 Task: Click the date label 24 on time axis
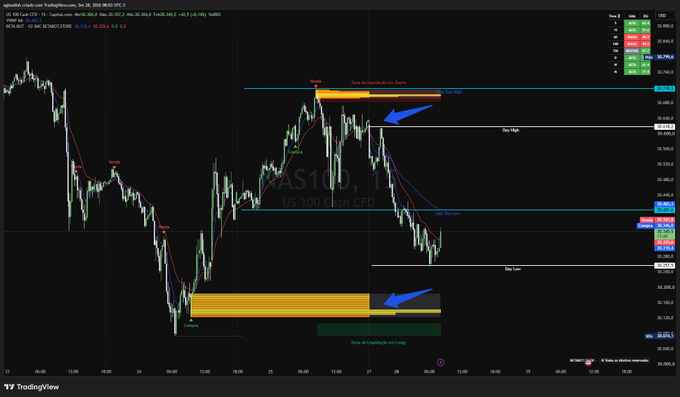click(x=139, y=372)
